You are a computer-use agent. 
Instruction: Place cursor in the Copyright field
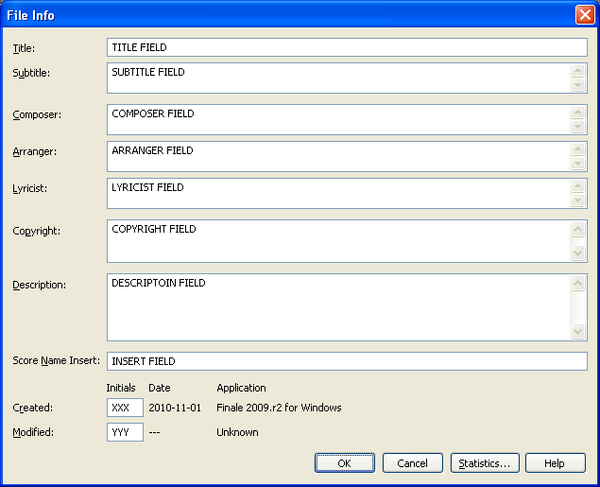pos(338,241)
